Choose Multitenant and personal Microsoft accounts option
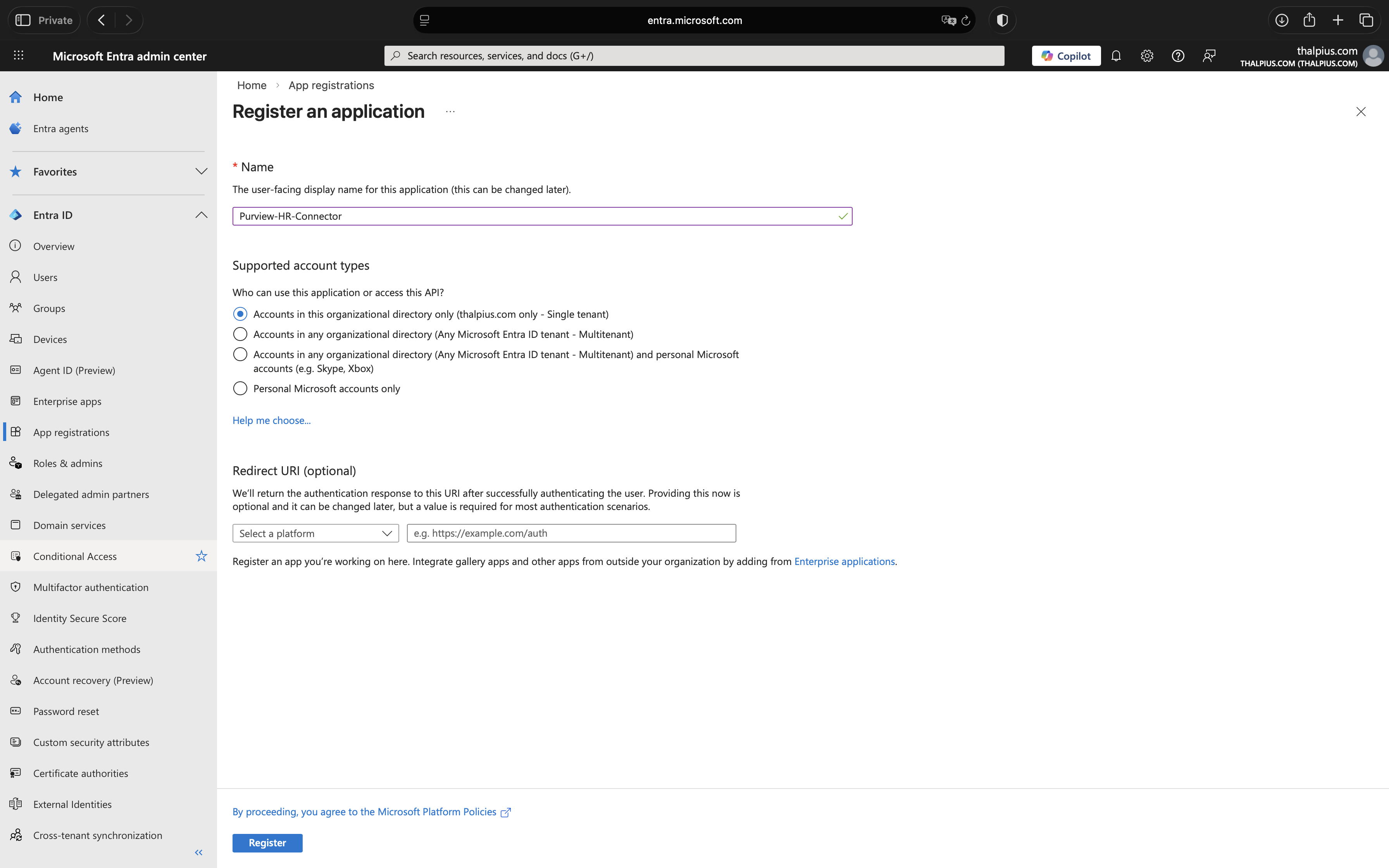The width and height of the screenshot is (1389, 868). [240, 354]
